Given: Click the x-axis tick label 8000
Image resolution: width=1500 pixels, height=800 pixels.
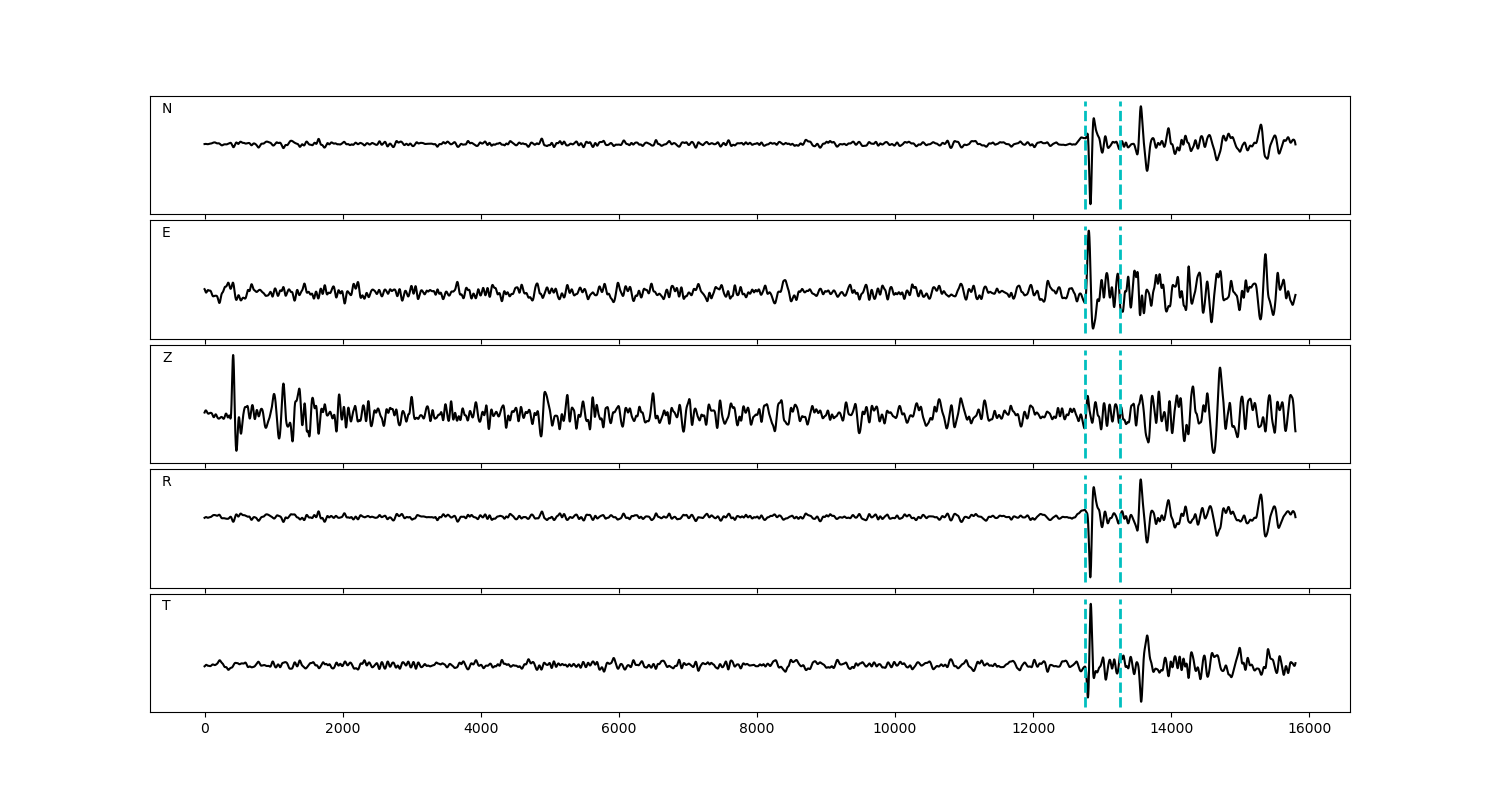Looking at the screenshot, I should click(757, 729).
